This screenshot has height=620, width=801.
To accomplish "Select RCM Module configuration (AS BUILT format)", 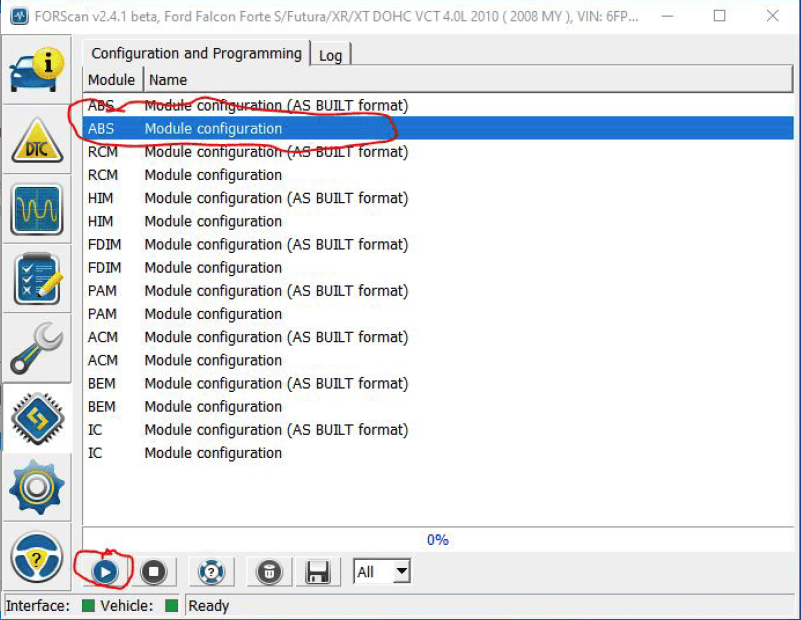I will [438, 152].
